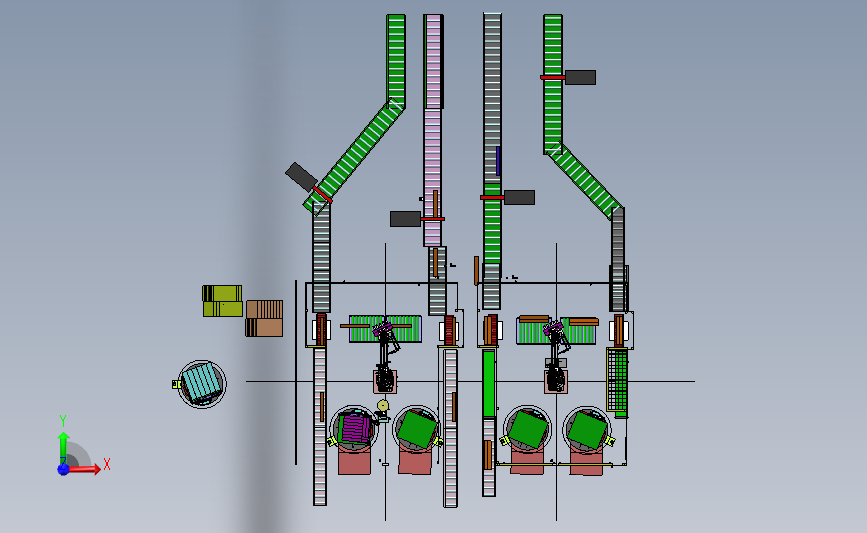Viewport: 867px width, 533px height.
Task: Select the green mesh guard fence on the right
Action: click(617, 379)
